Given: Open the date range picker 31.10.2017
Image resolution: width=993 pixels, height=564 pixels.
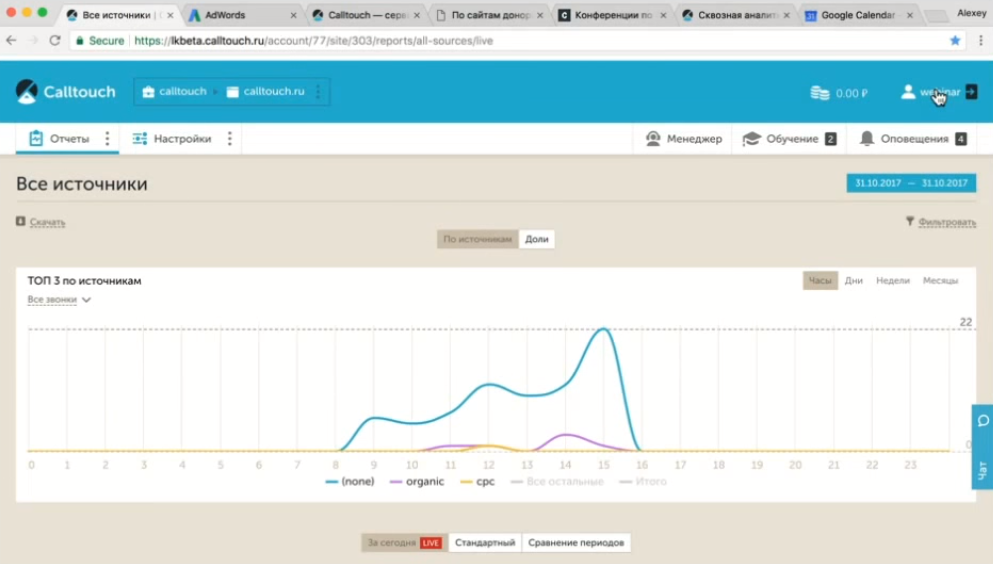Looking at the screenshot, I should [x=911, y=183].
